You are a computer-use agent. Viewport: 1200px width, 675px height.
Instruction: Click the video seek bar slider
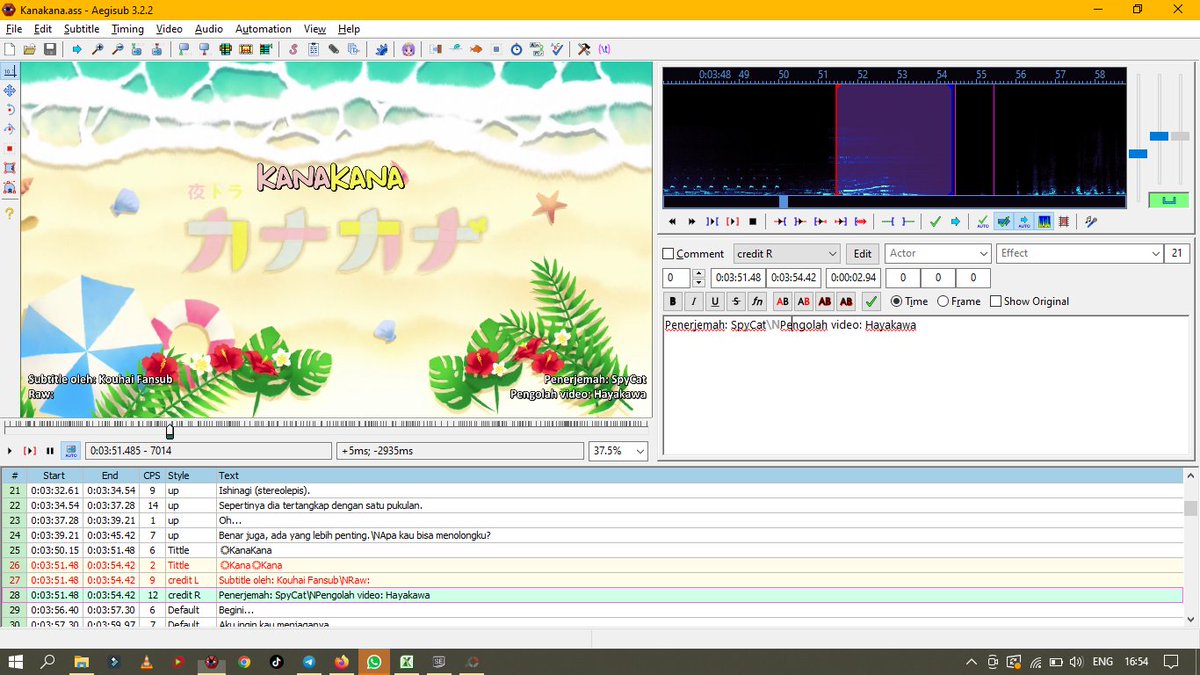tap(170, 431)
